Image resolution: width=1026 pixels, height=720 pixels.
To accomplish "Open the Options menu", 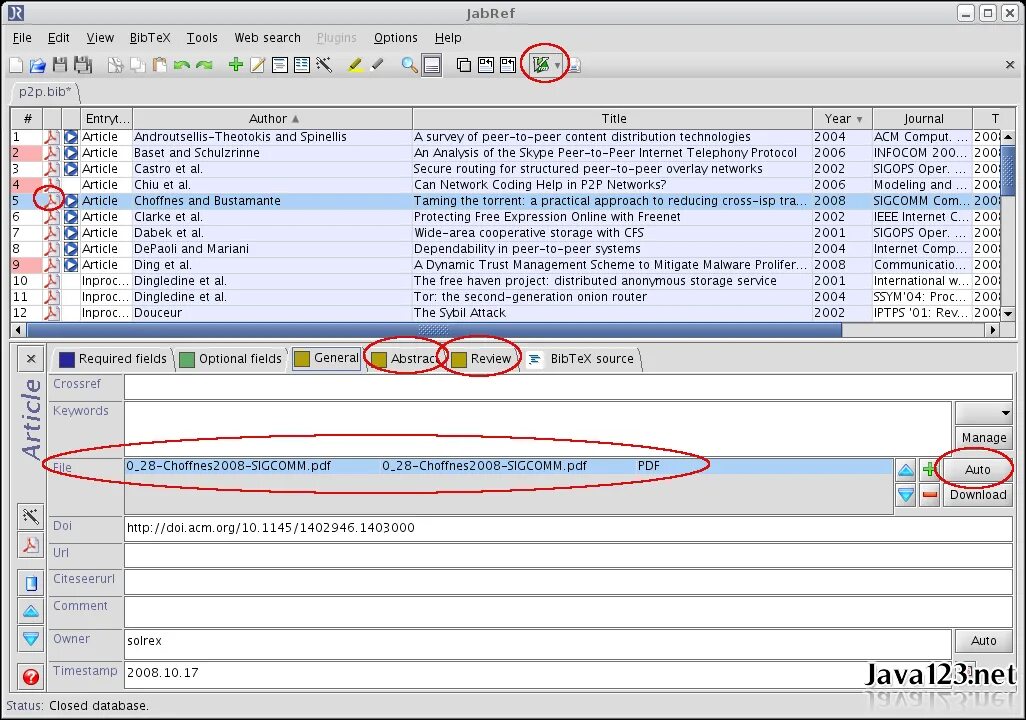I will pos(395,37).
